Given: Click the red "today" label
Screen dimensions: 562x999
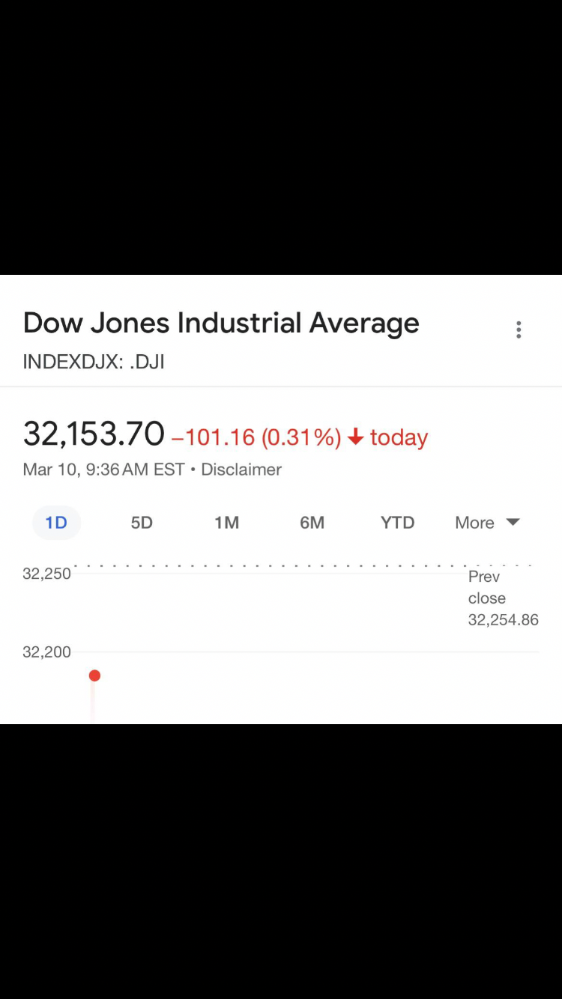Looking at the screenshot, I should point(399,438).
